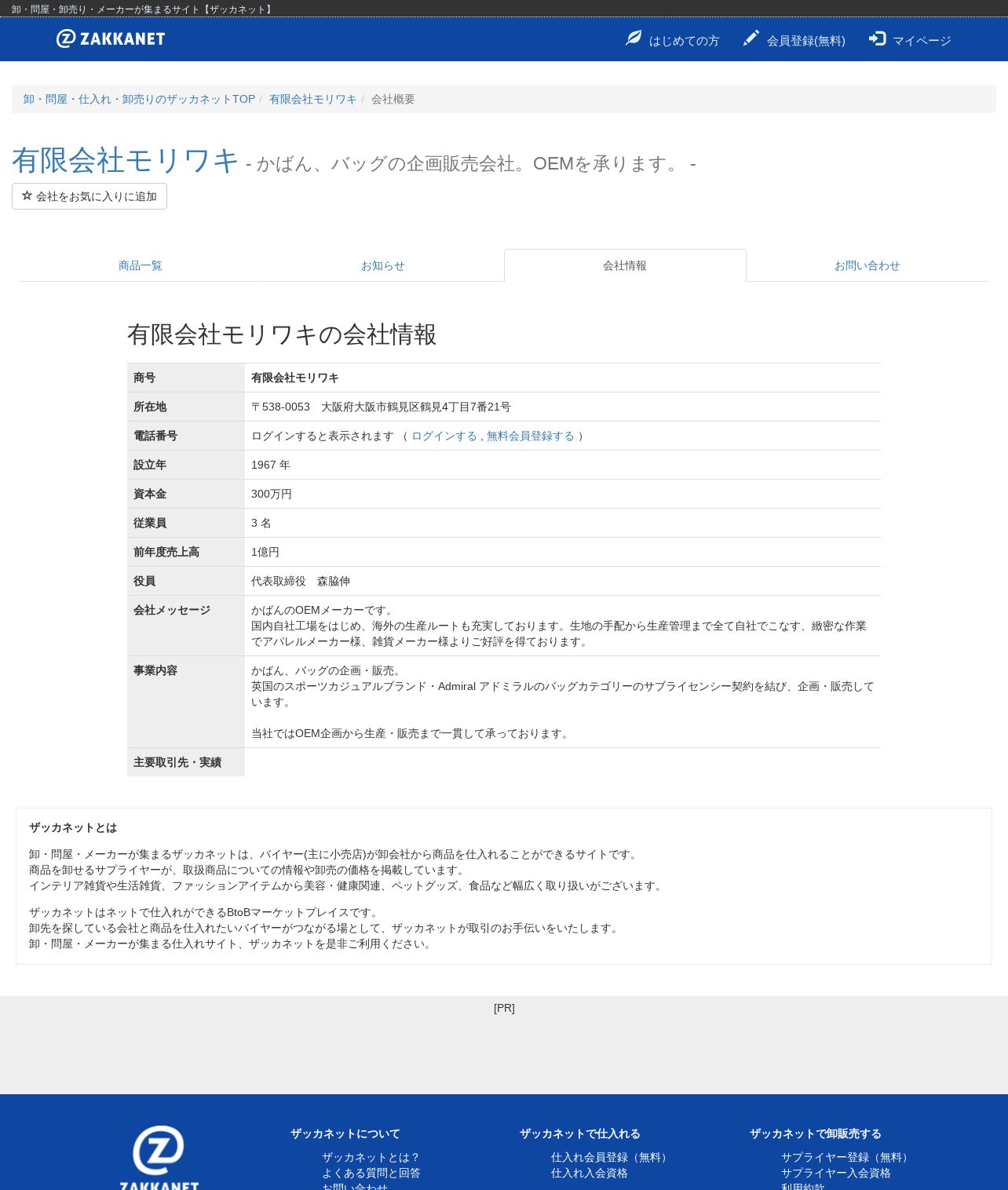The height and width of the screenshot is (1190, 1008).
Task: Open footer link ザッカネットとは？
Action: [371, 1157]
